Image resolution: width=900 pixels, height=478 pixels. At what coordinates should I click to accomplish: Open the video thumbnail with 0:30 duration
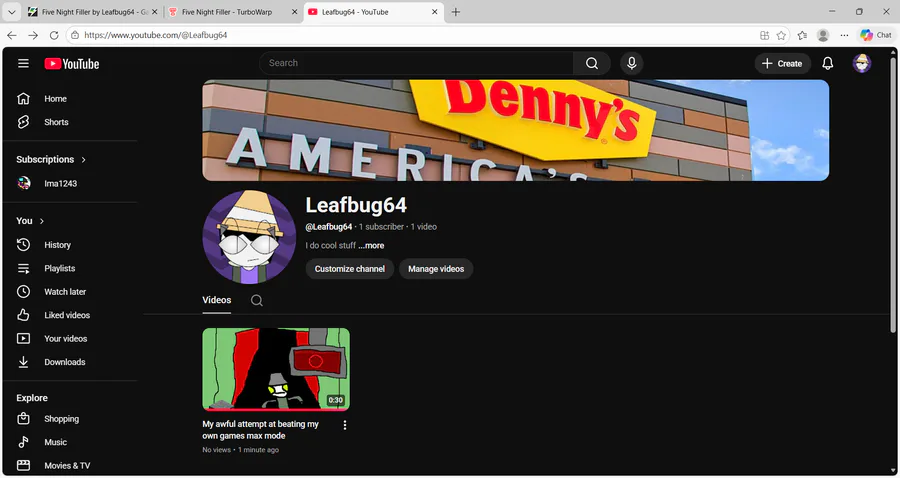tap(276, 369)
